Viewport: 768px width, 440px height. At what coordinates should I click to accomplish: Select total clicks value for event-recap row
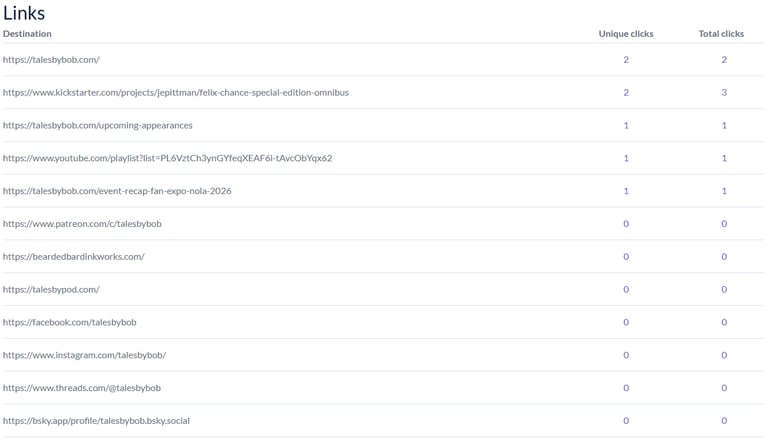724,191
